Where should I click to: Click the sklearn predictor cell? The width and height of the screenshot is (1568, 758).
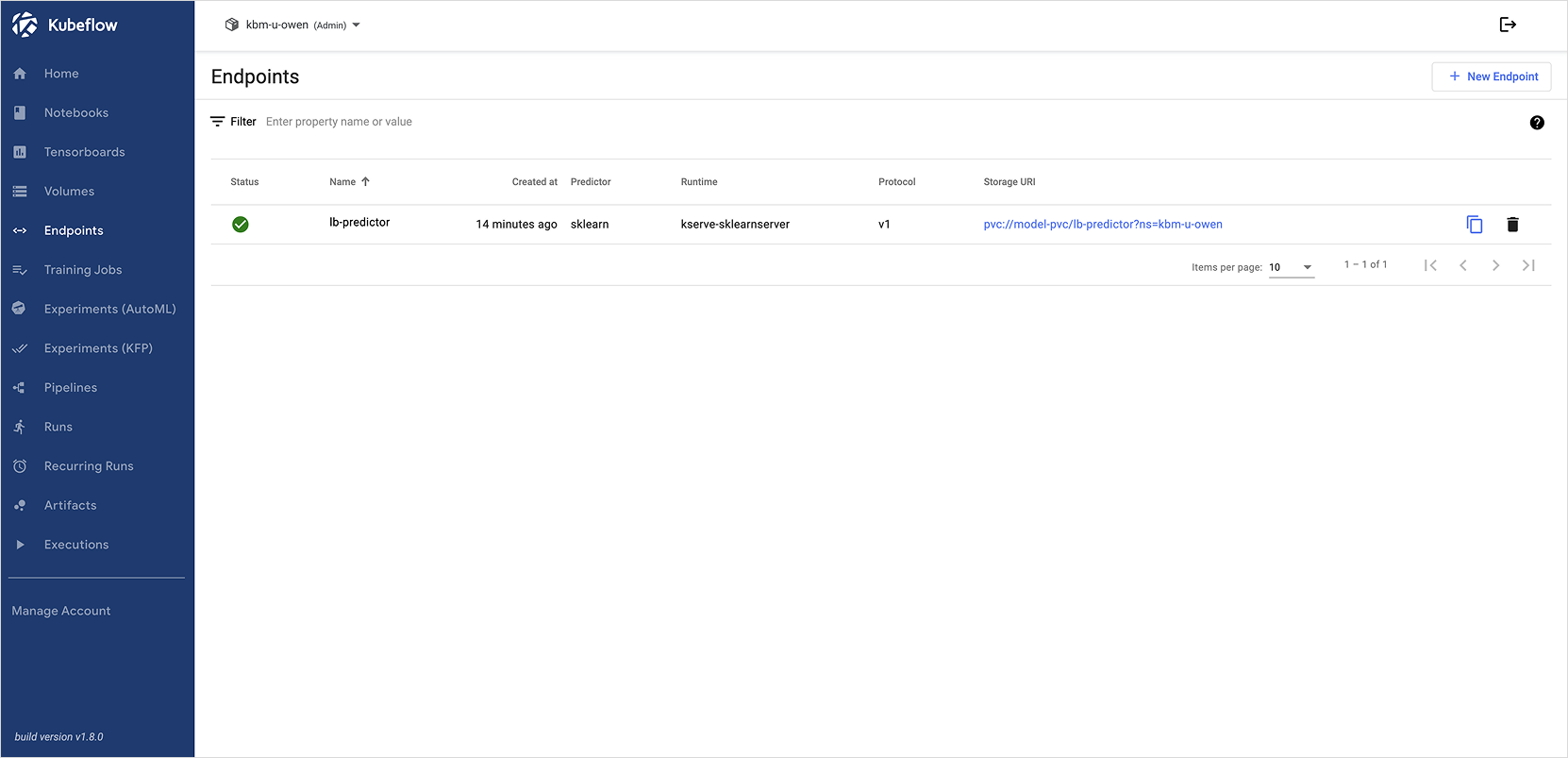click(590, 225)
